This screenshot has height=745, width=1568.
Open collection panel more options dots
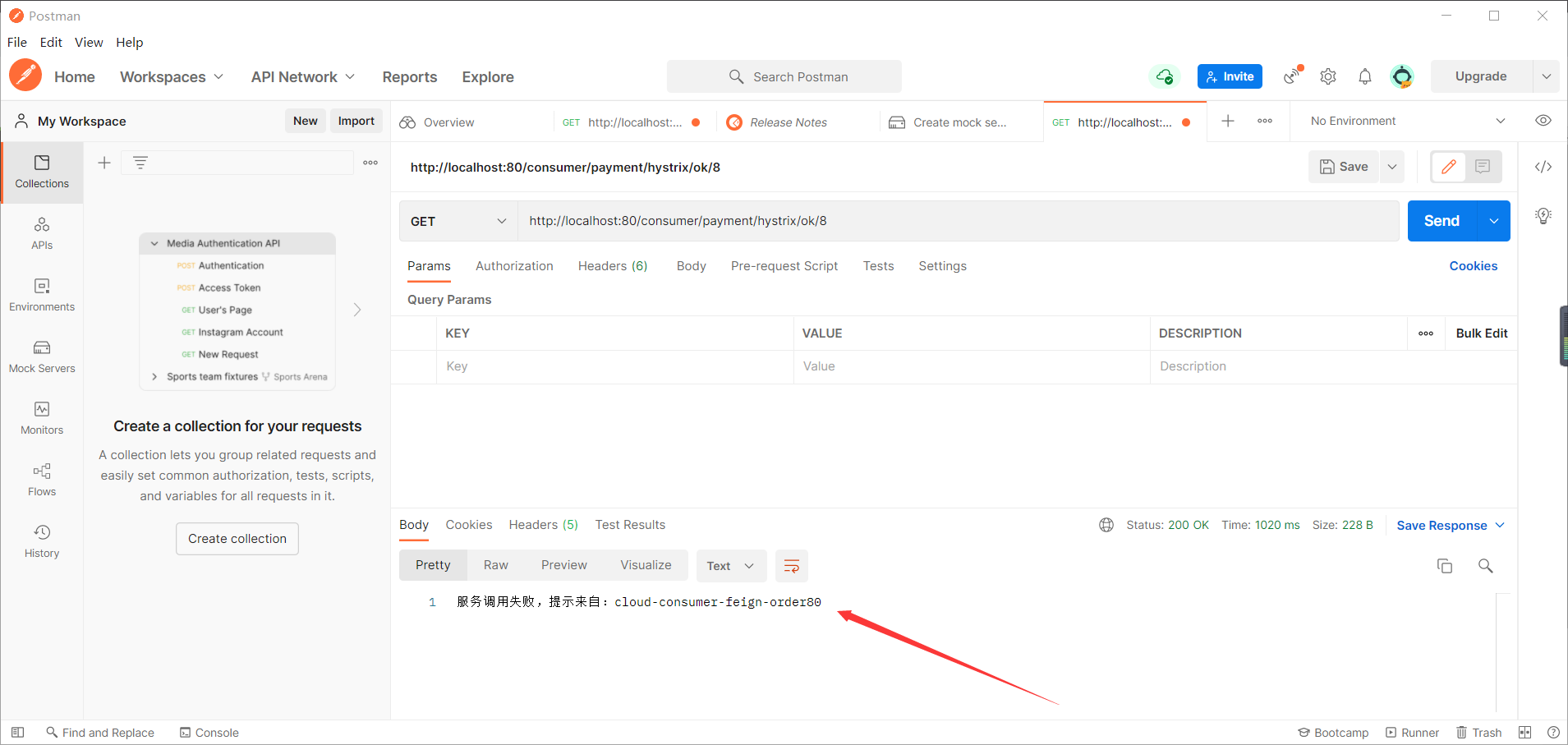[x=370, y=163]
